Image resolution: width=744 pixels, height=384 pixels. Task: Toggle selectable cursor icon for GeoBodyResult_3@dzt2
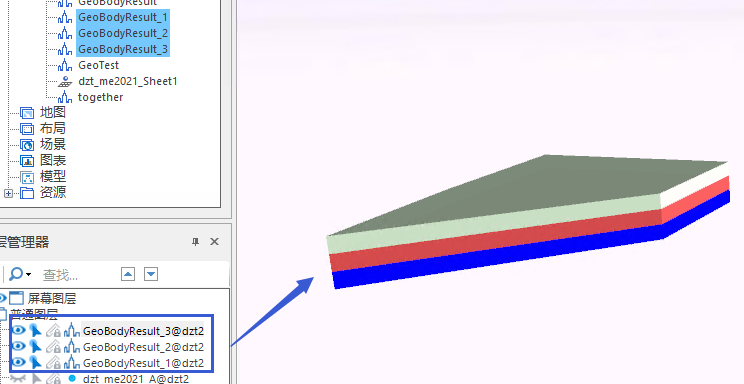[x=35, y=330]
